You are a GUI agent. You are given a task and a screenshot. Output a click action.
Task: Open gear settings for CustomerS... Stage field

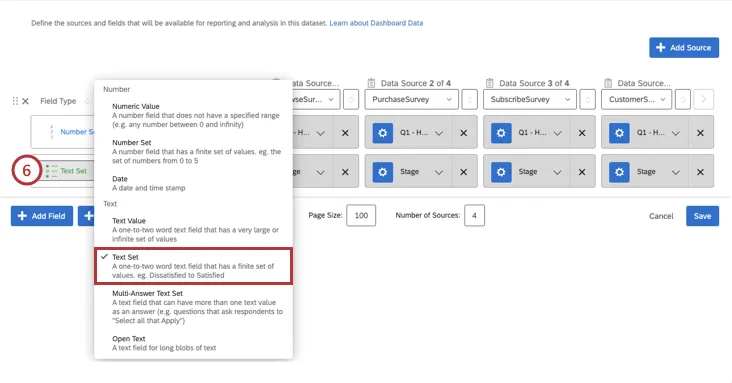click(619, 172)
